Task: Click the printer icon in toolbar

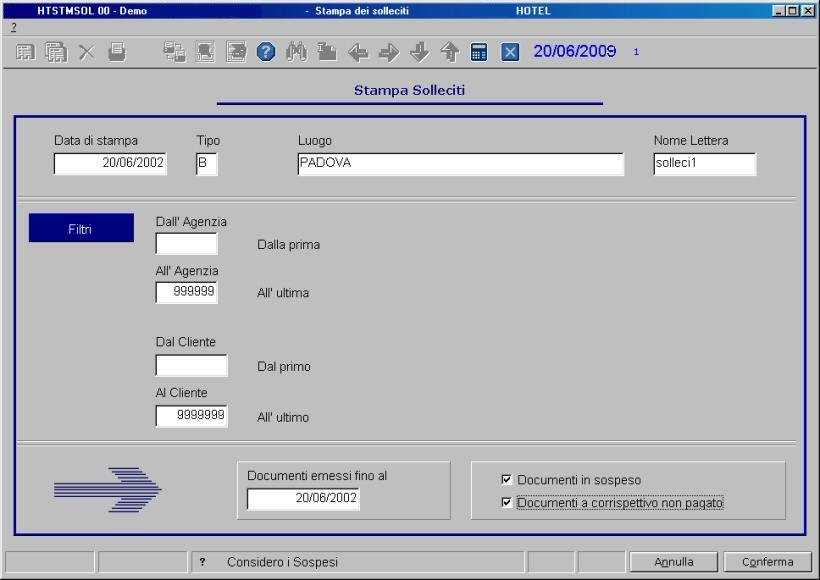Action: click(x=117, y=51)
